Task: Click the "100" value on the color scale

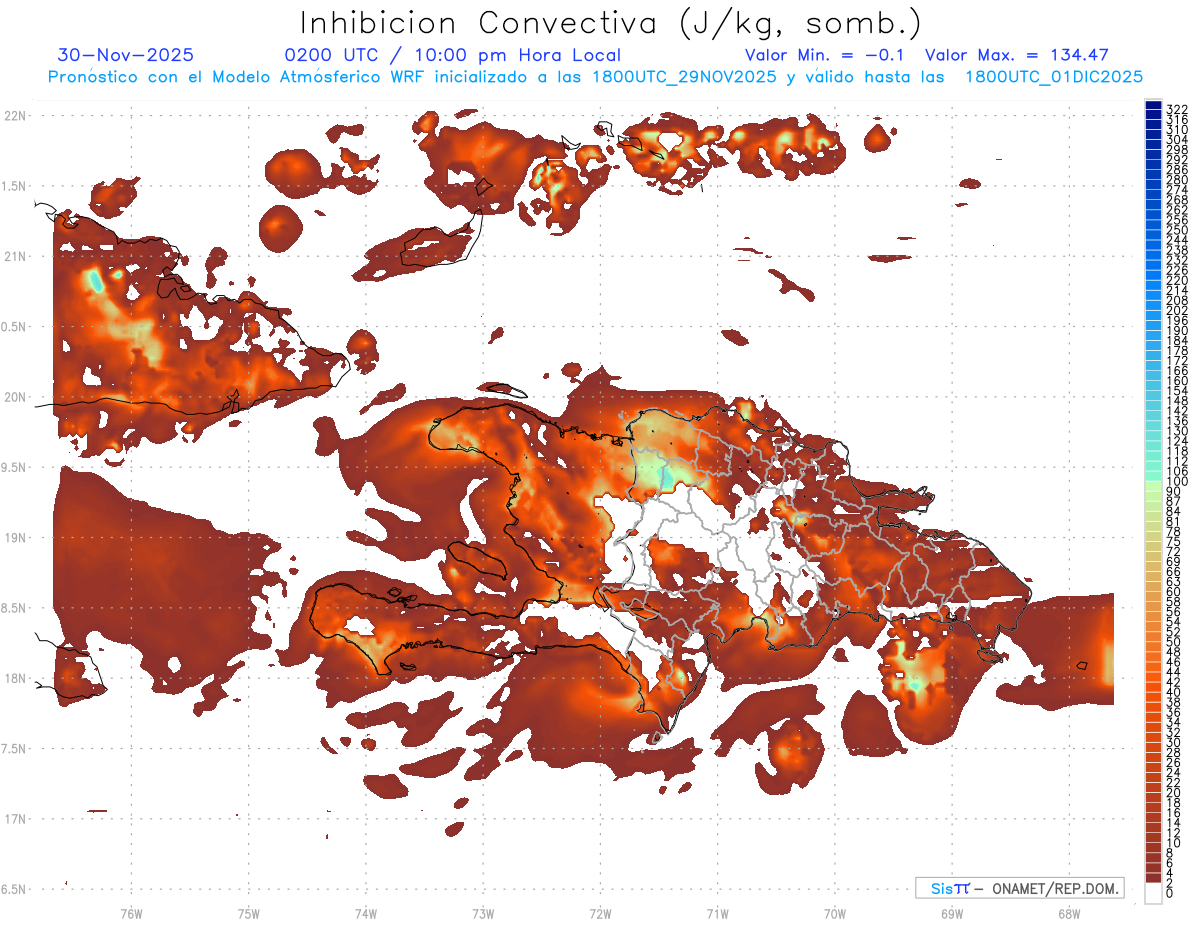Action: [1177, 482]
